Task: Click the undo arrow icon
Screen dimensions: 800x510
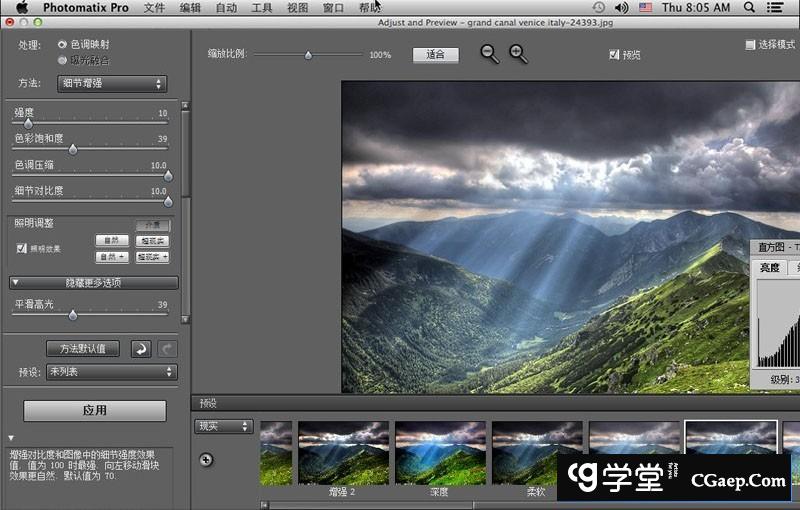Action: click(x=141, y=348)
